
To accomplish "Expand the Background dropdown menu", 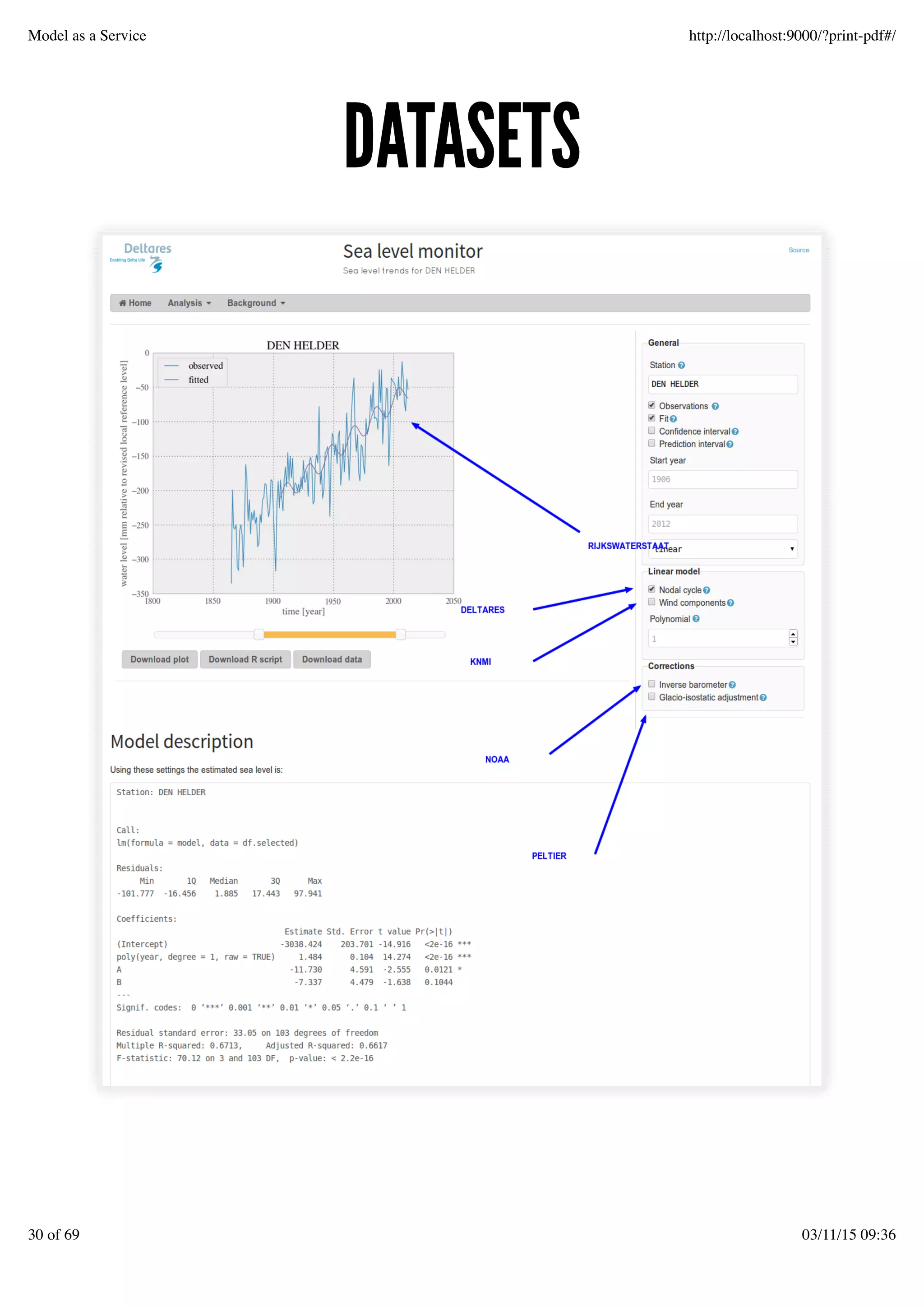I will (x=256, y=303).
